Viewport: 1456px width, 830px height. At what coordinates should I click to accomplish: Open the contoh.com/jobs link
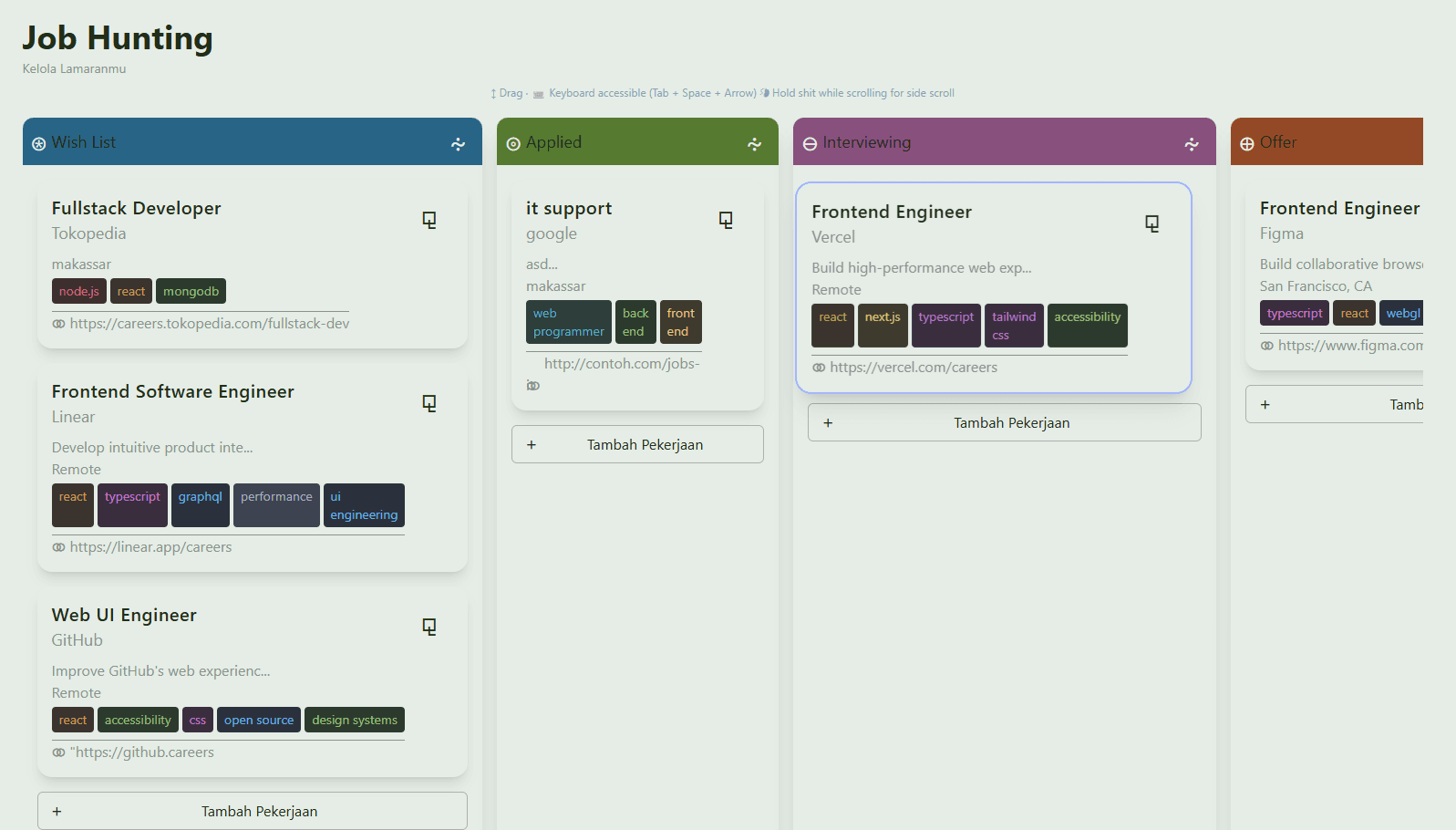point(622,364)
